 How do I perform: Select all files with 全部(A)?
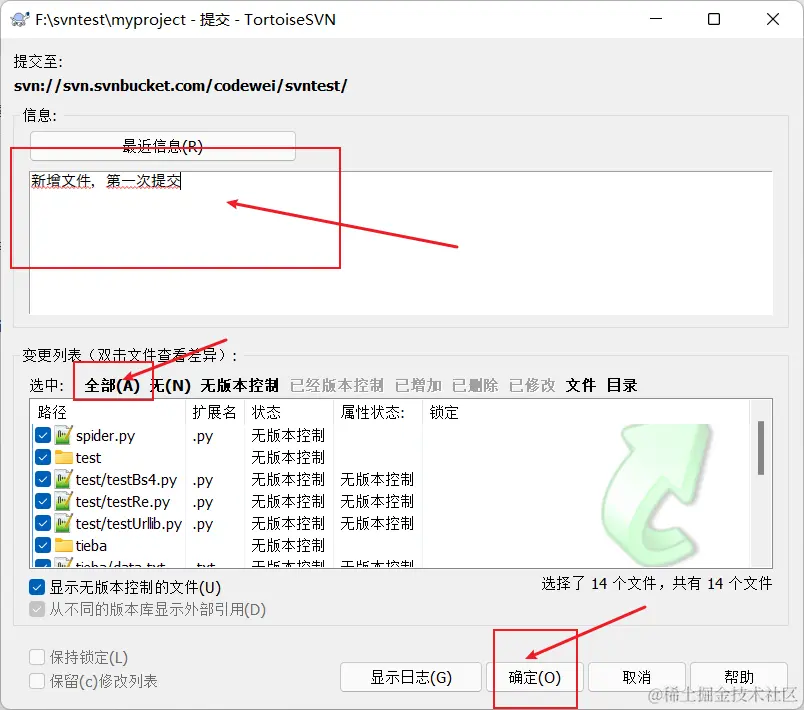(x=112, y=386)
